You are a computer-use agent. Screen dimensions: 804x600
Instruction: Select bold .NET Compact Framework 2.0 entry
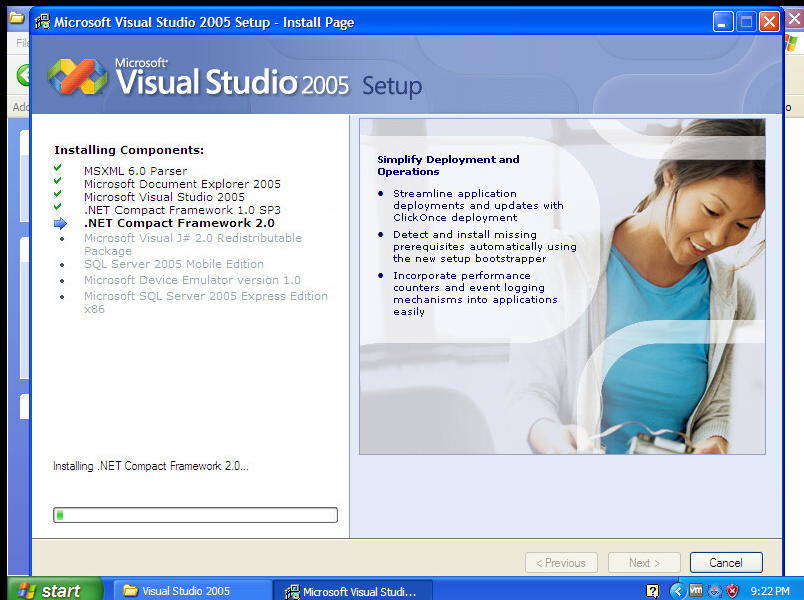tap(179, 223)
